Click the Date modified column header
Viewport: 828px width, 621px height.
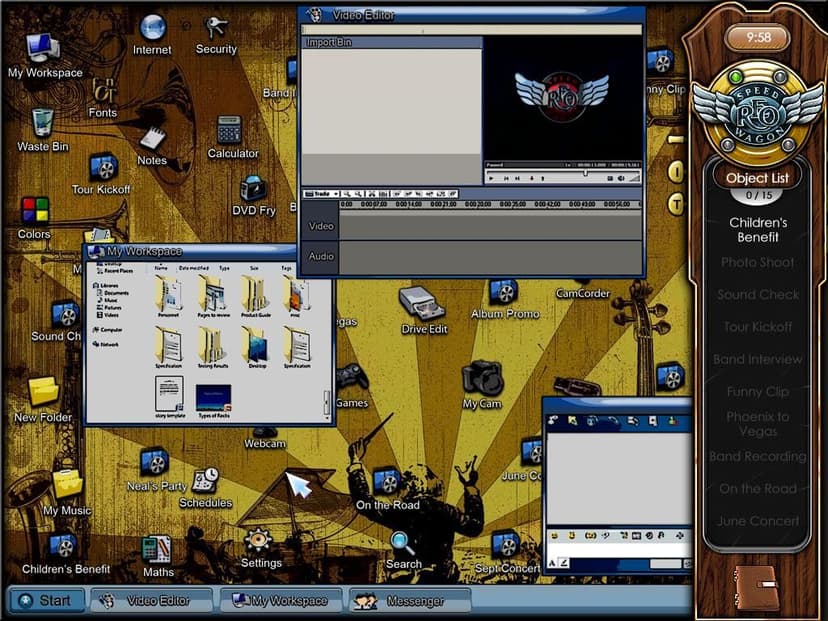click(x=194, y=268)
